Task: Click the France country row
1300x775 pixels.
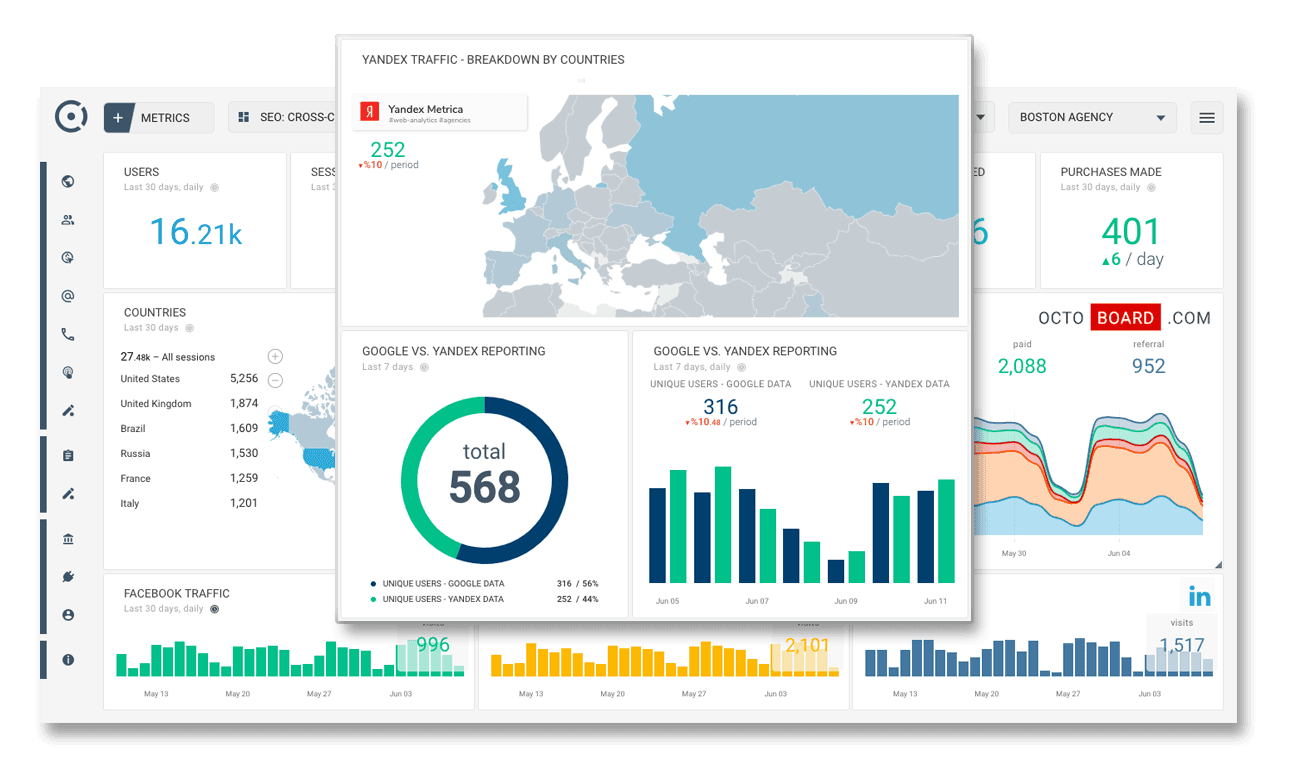Action: click(189, 478)
